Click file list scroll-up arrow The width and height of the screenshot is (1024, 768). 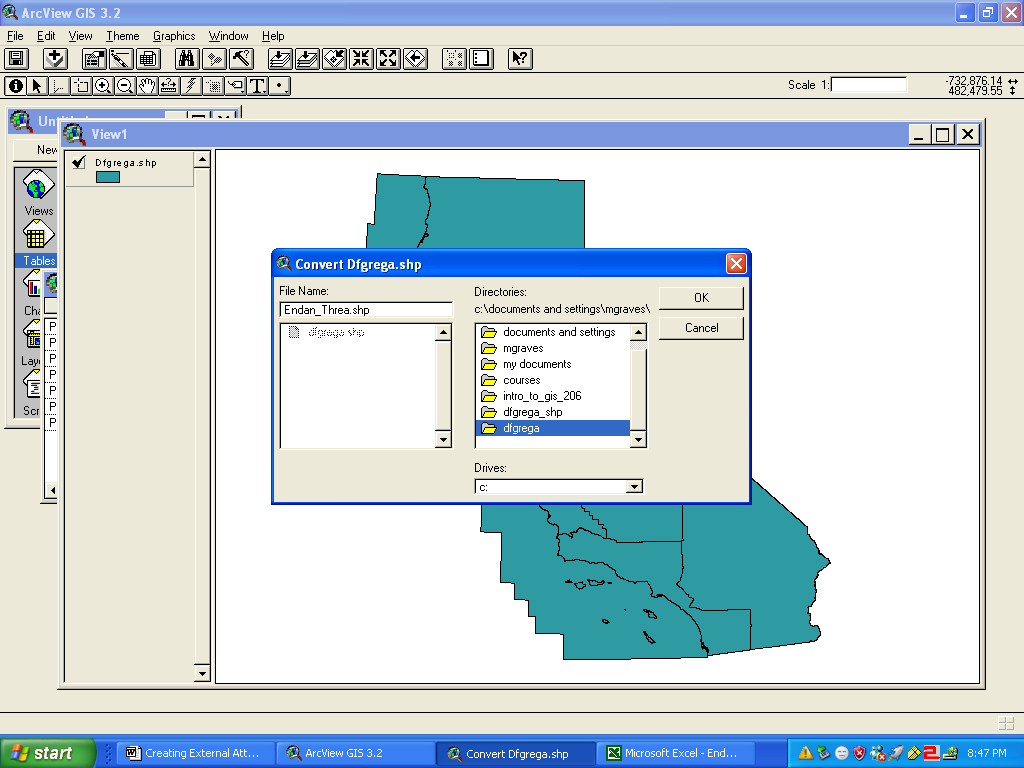pos(443,332)
